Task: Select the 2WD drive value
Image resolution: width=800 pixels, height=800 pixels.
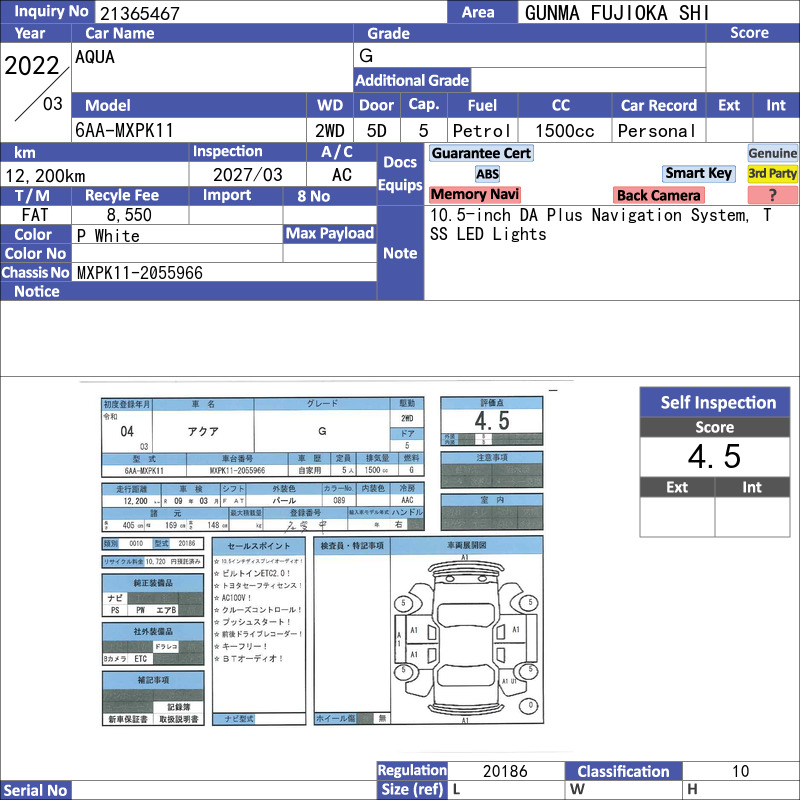Action: [330, 131]
